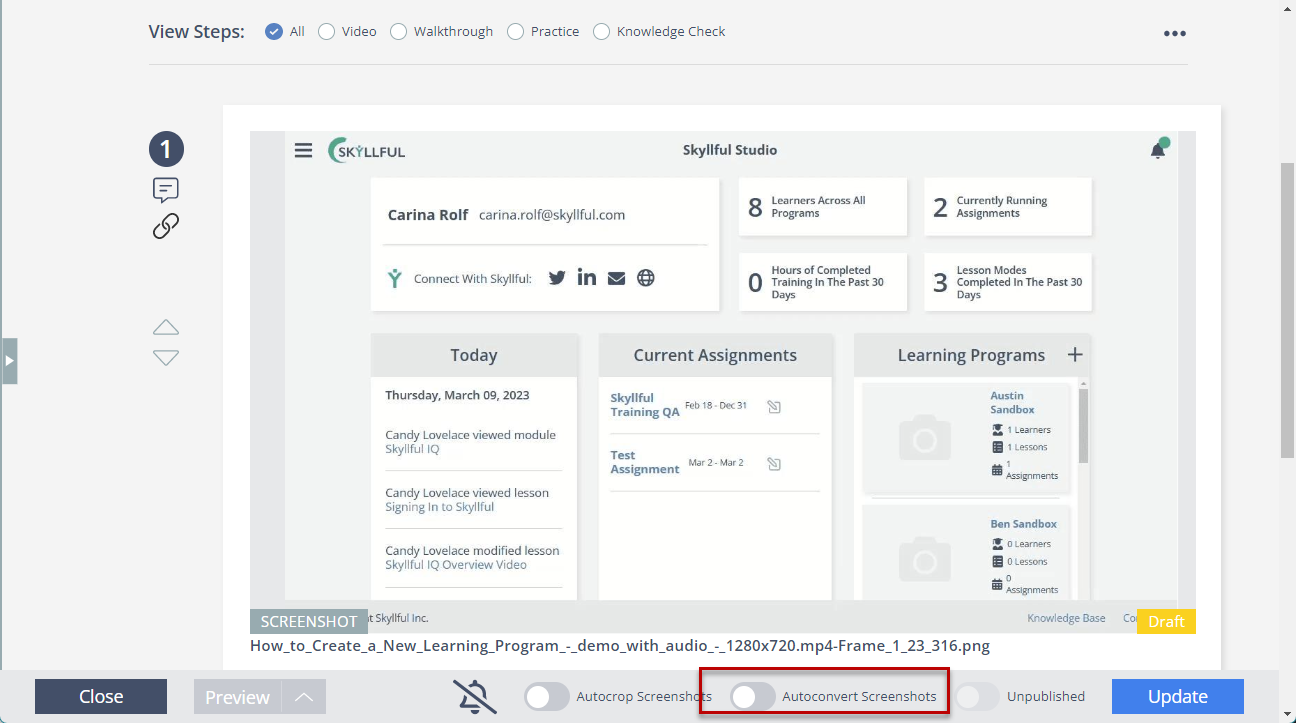
Task: Toggle Autocrop Screenshots switch
Action: pyautogui.click(x=547, y=697)
